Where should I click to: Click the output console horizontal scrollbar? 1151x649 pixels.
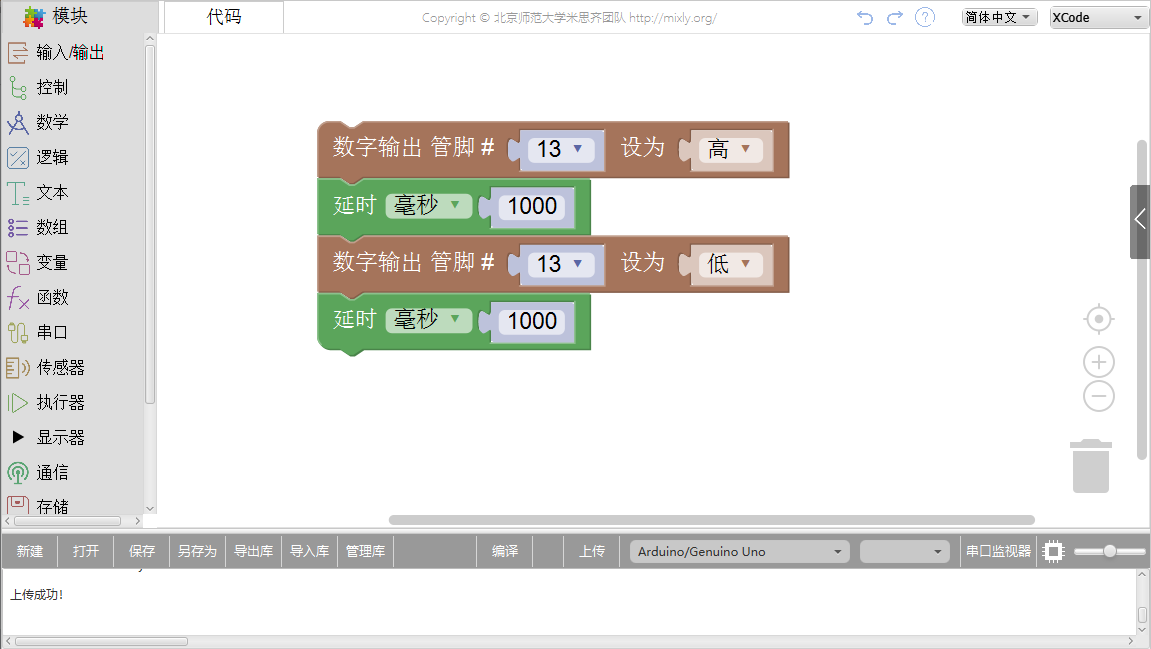[x=101, y=642]
